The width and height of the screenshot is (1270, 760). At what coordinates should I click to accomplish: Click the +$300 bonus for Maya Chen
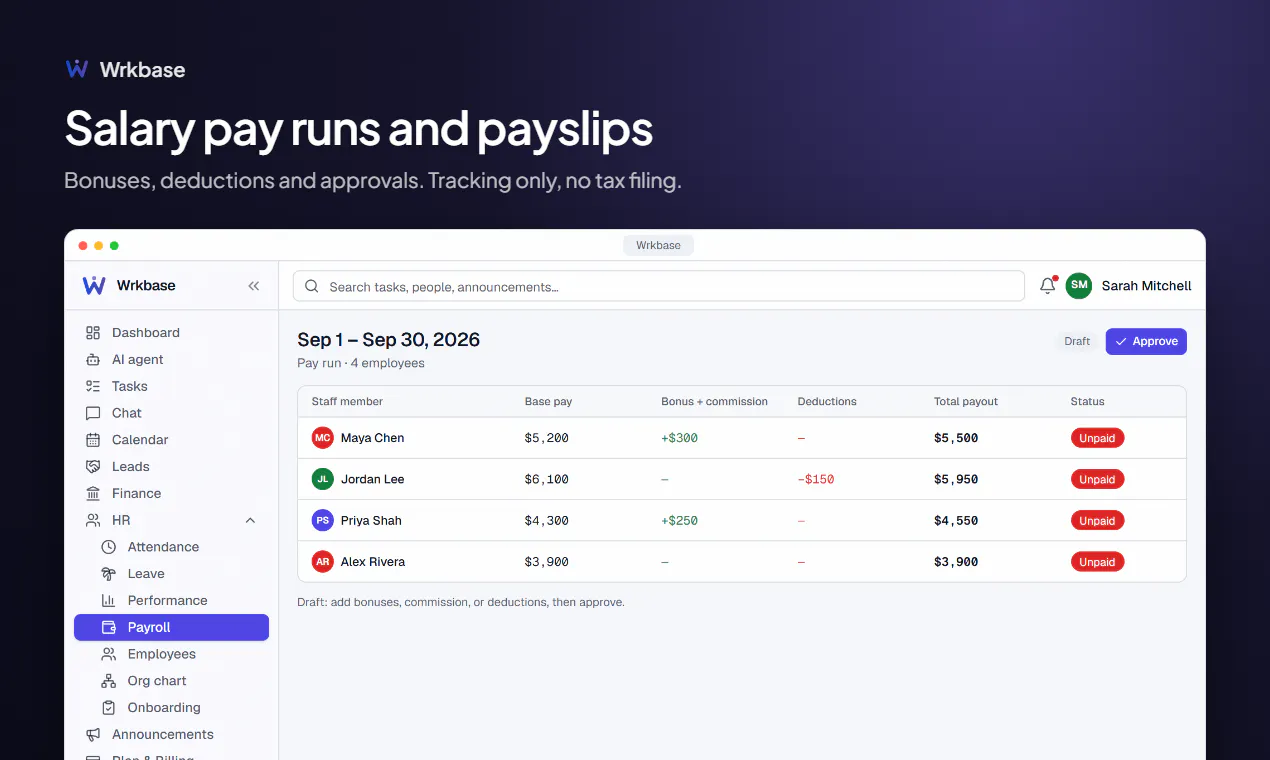(x=680, y=438)
